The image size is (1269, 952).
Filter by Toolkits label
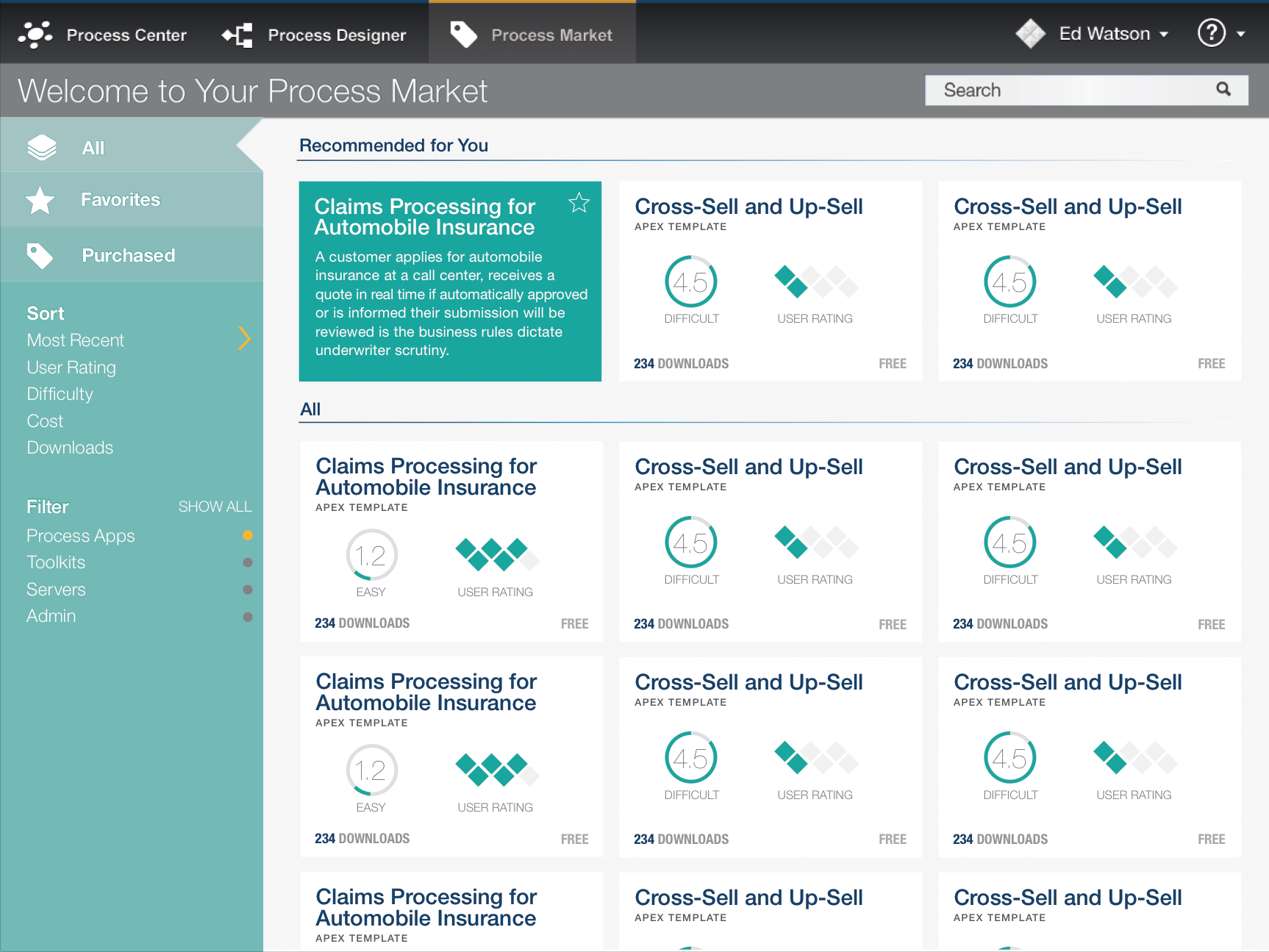56,562
